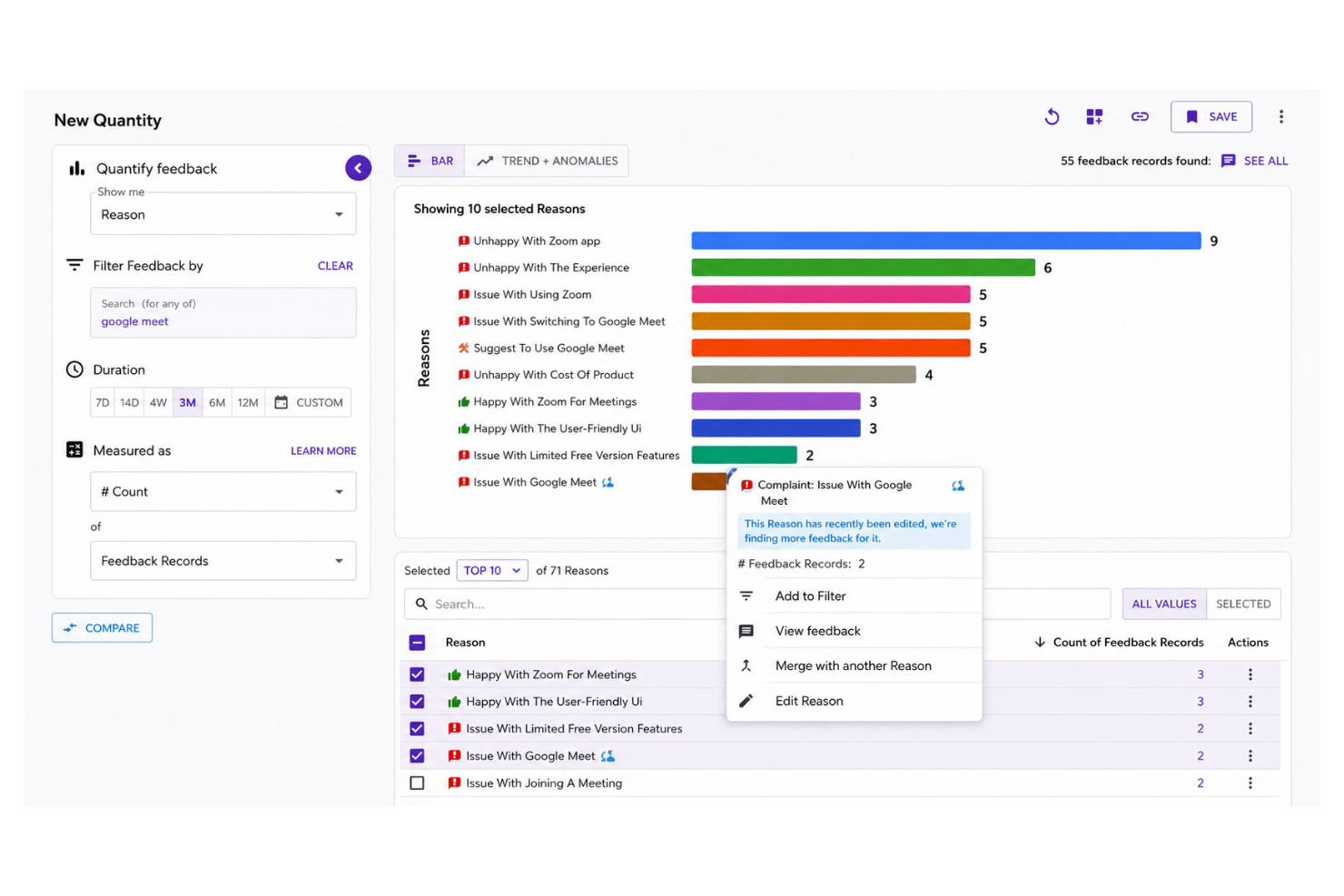
Task: Click the COMPARE button
Action: click(x=102, y=627)
